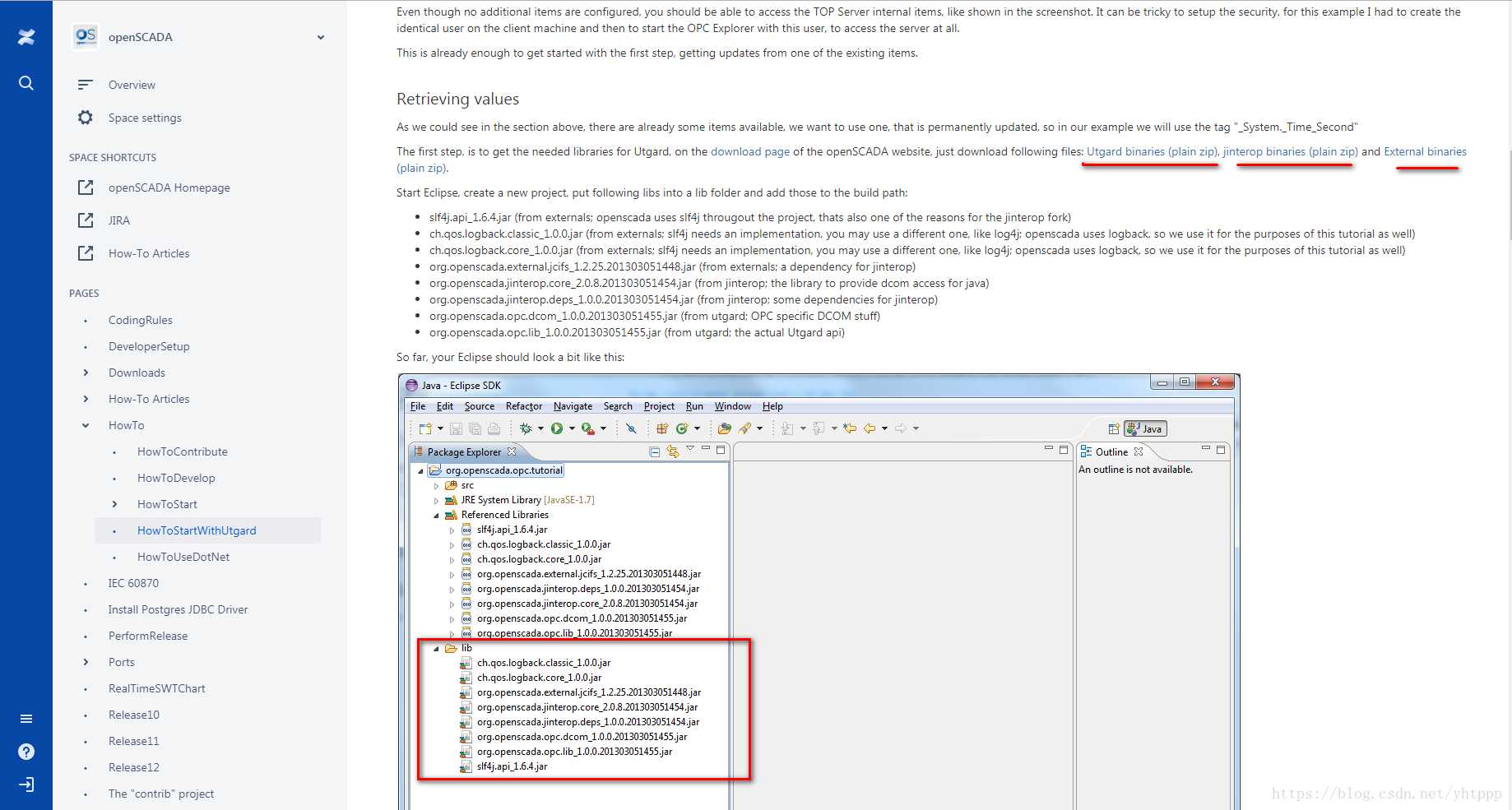Open Space settings gear

[x=86, y=118]
